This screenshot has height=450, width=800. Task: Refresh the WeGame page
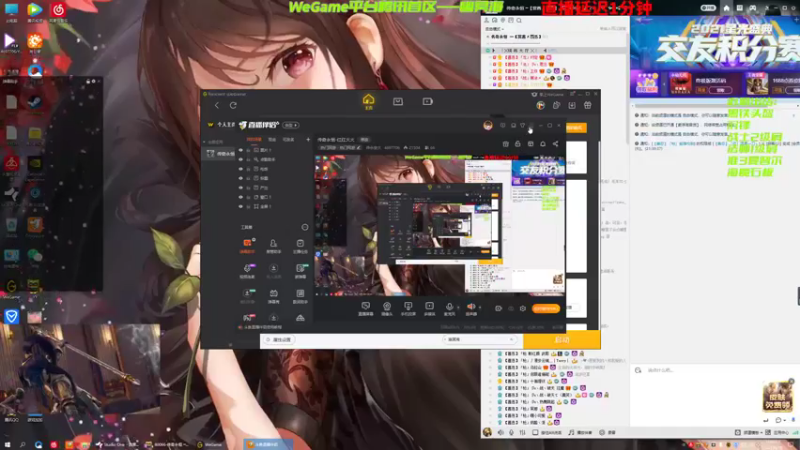click(233, 105)
